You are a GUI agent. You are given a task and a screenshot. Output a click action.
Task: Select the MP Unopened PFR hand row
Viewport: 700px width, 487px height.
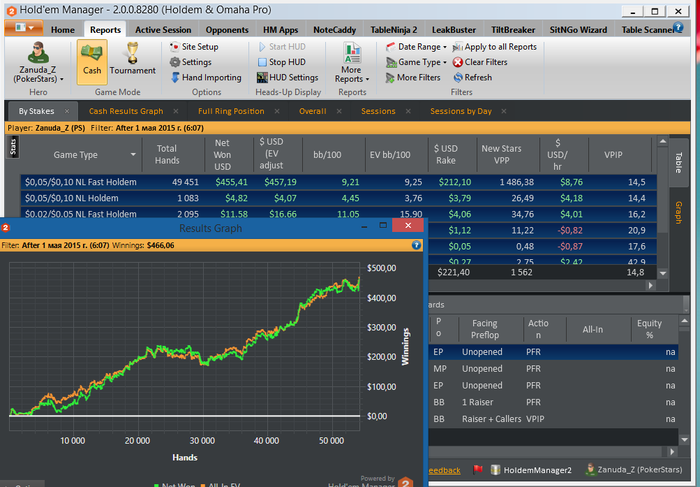tap(553, 369)
